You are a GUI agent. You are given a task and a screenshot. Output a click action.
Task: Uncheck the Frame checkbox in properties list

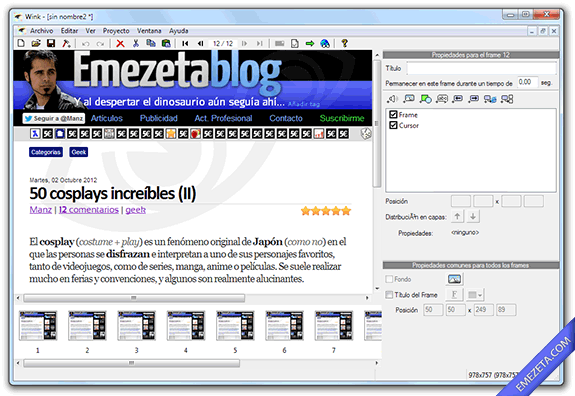[x=393, y=114]
